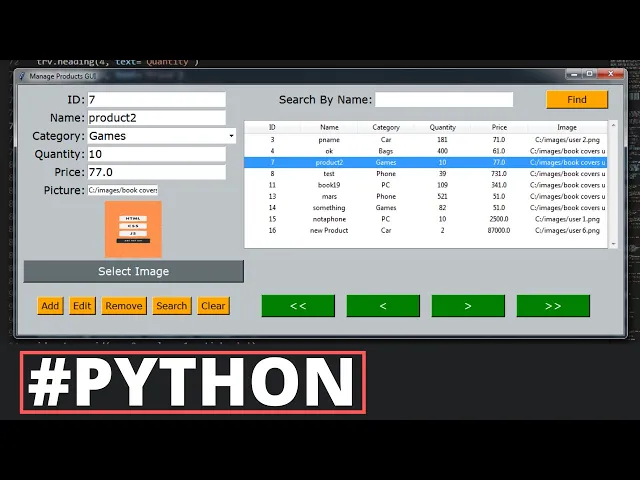This screenshot has width=640, height=480.
Task: Select the row named test
Action: point(425,173)
